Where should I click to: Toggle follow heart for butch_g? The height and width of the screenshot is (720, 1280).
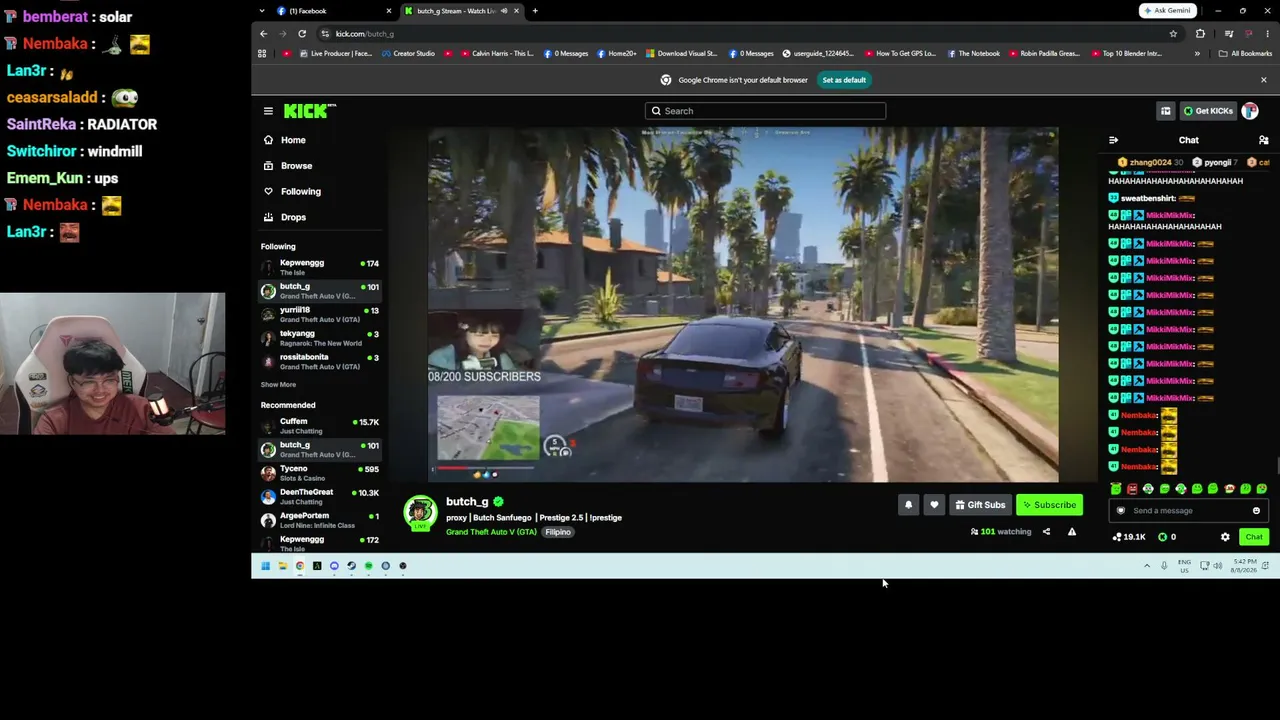(934, 505)
